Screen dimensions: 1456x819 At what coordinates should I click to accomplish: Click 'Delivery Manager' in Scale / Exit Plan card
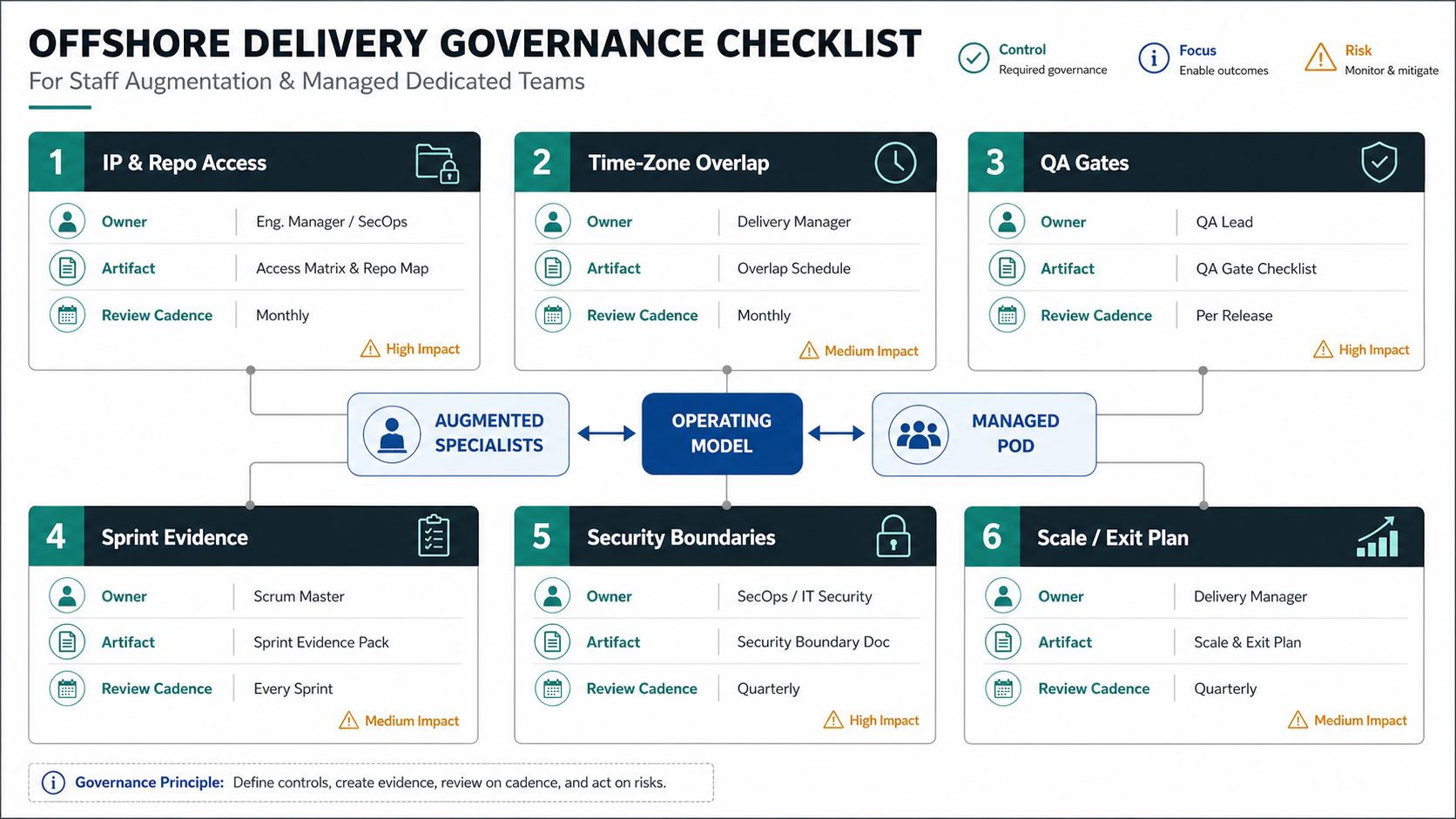[x=1250, y=596]
